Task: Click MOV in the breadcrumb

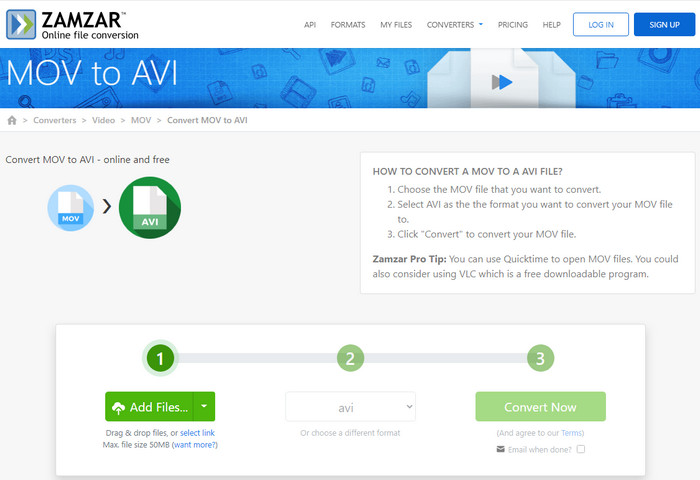Action: click(x=141, y=120)
